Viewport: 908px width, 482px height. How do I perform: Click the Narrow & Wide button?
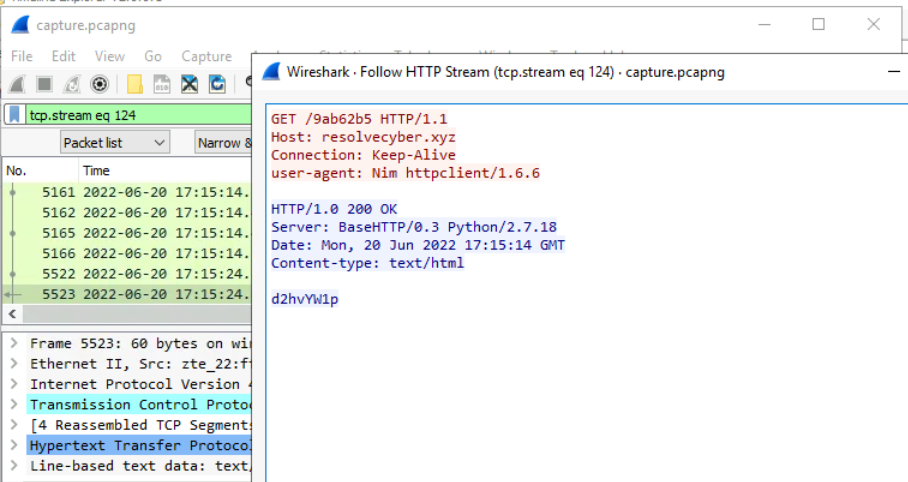coord(224,143)
